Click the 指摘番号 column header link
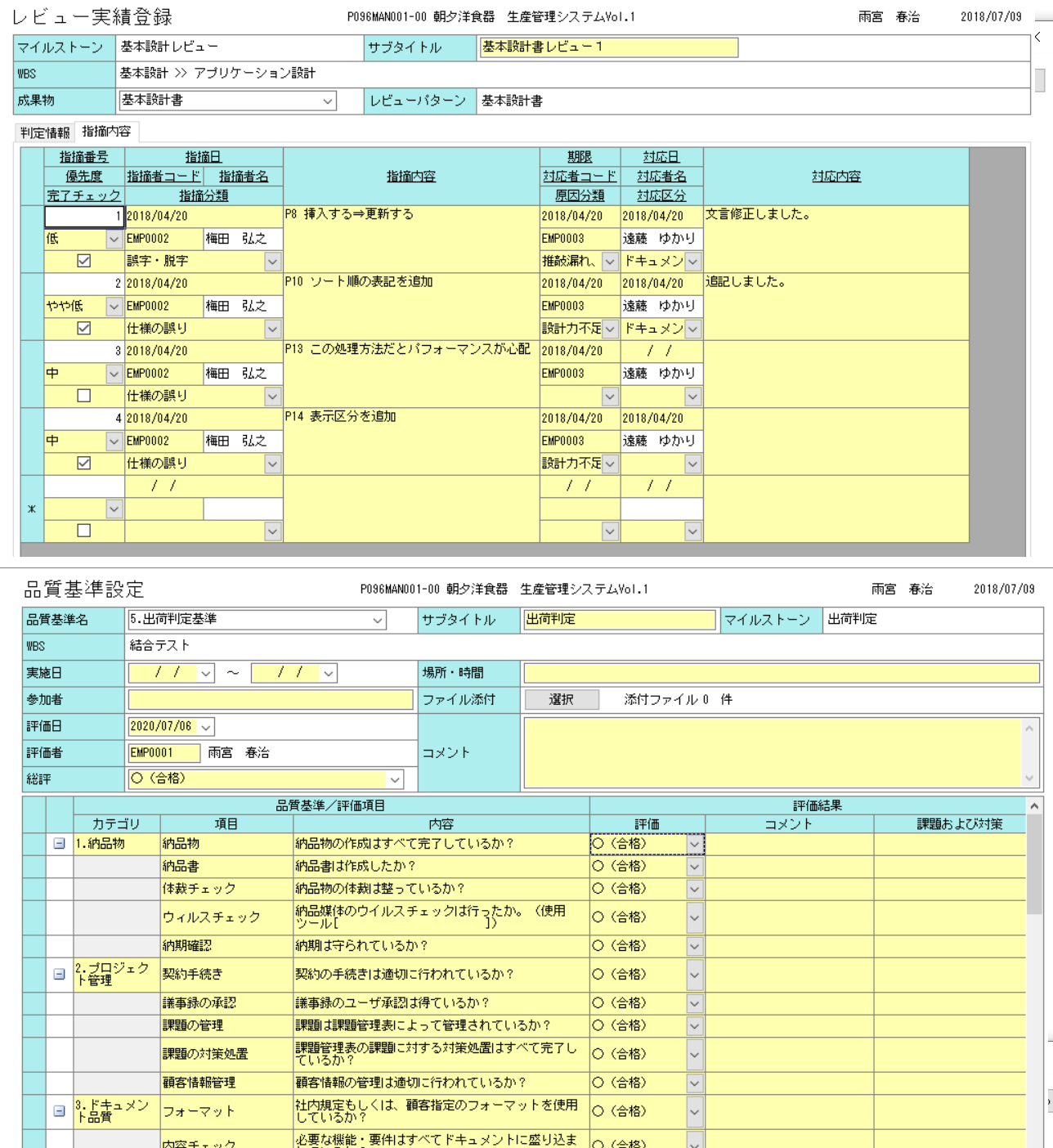 click(83, 157)
